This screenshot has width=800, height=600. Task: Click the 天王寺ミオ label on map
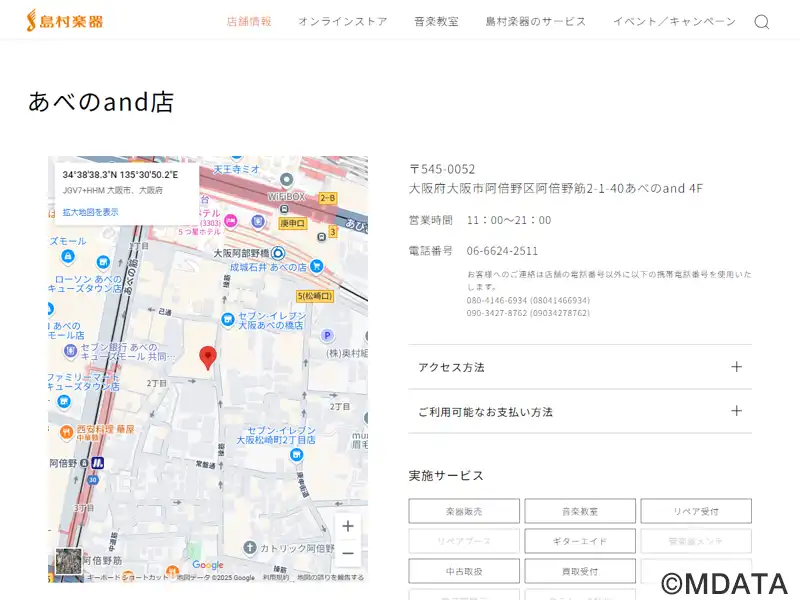(236, 169)
